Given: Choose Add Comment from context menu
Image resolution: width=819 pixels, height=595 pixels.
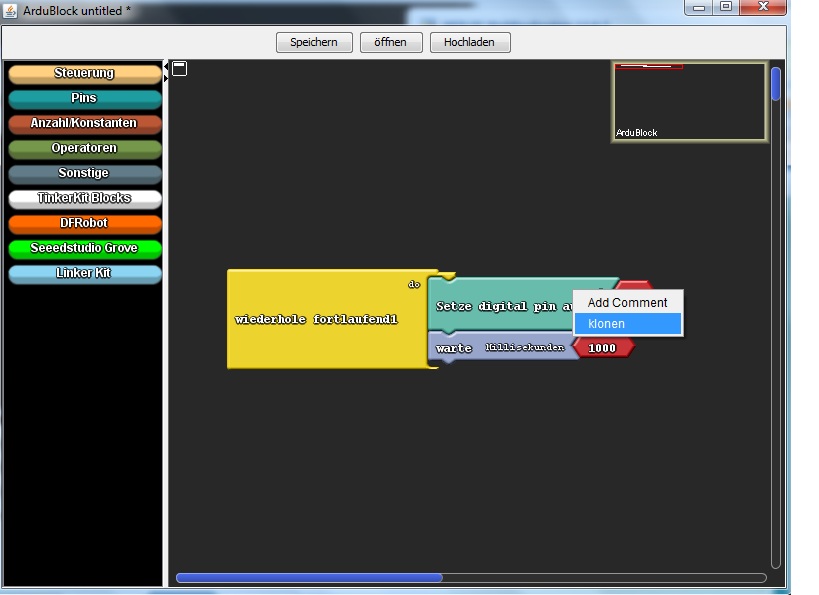Looking at the screenshot, I should (x=627, y=302).
